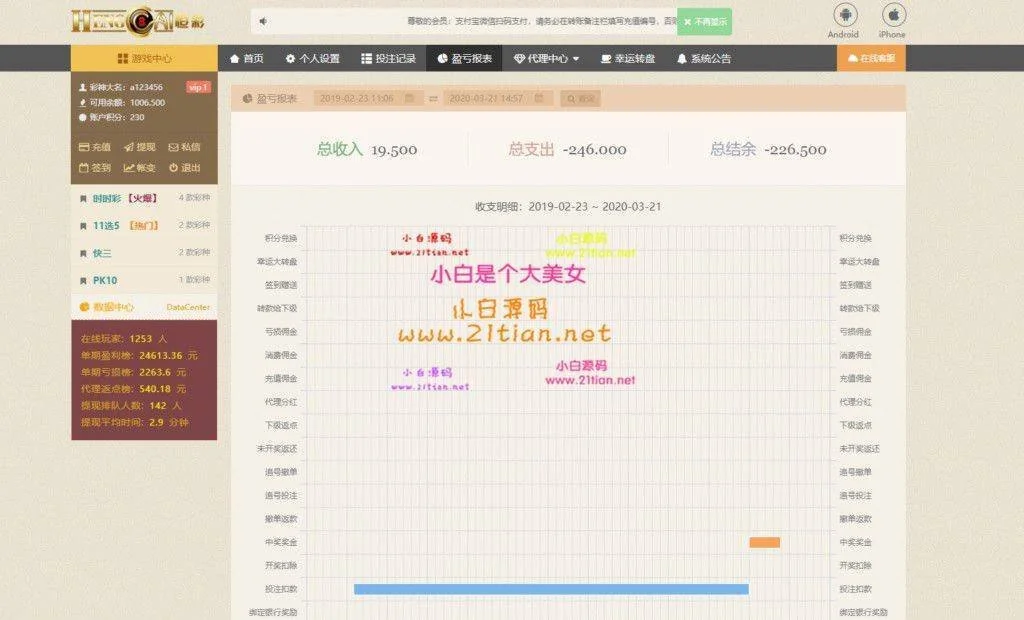This screenshot has height=620, width=1024.
Task: Open 个人设置 personal settings
Action: point(312,59)
